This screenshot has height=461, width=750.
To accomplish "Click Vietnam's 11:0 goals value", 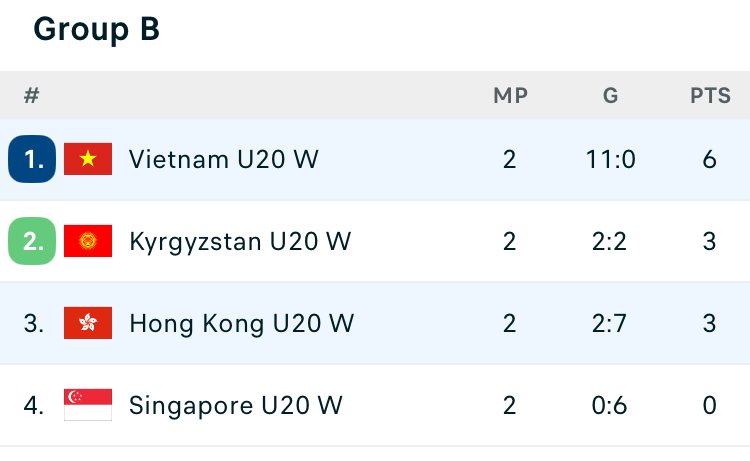I will tap(610, 159).
